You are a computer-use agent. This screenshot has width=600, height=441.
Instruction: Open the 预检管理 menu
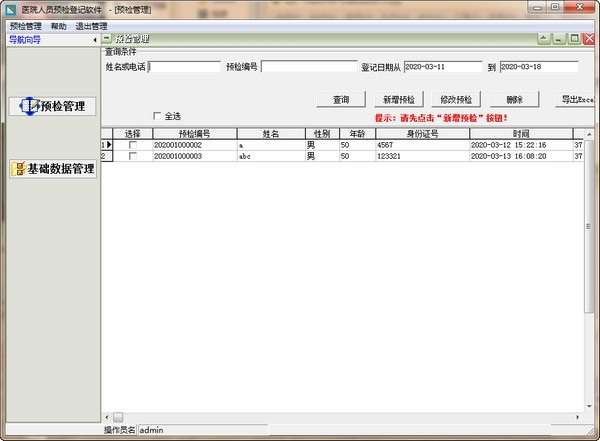coord(26,26)
